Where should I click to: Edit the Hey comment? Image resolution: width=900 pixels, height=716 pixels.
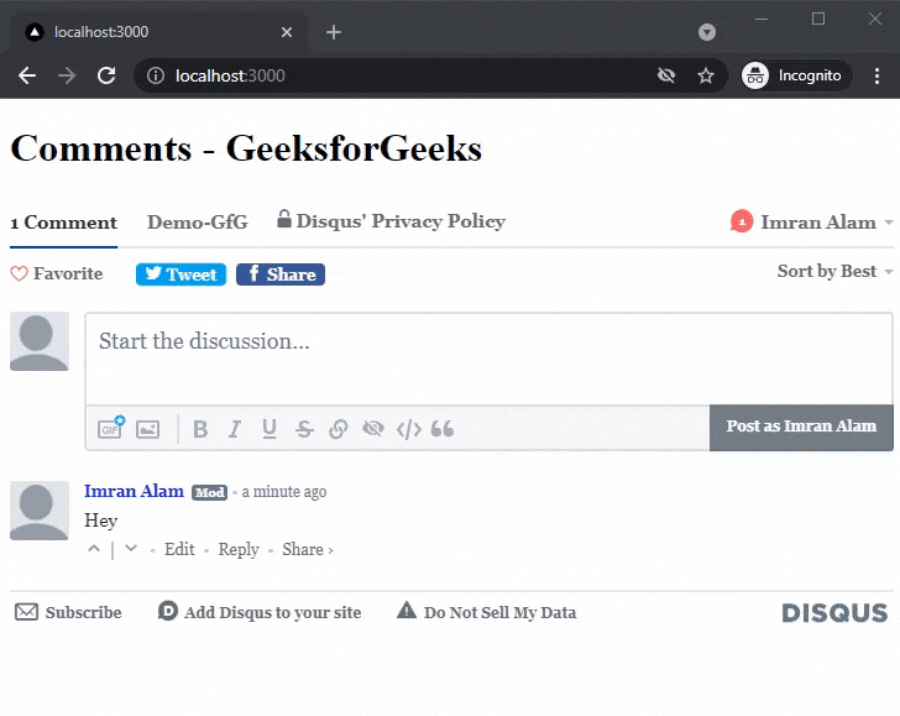click(180, 549)
